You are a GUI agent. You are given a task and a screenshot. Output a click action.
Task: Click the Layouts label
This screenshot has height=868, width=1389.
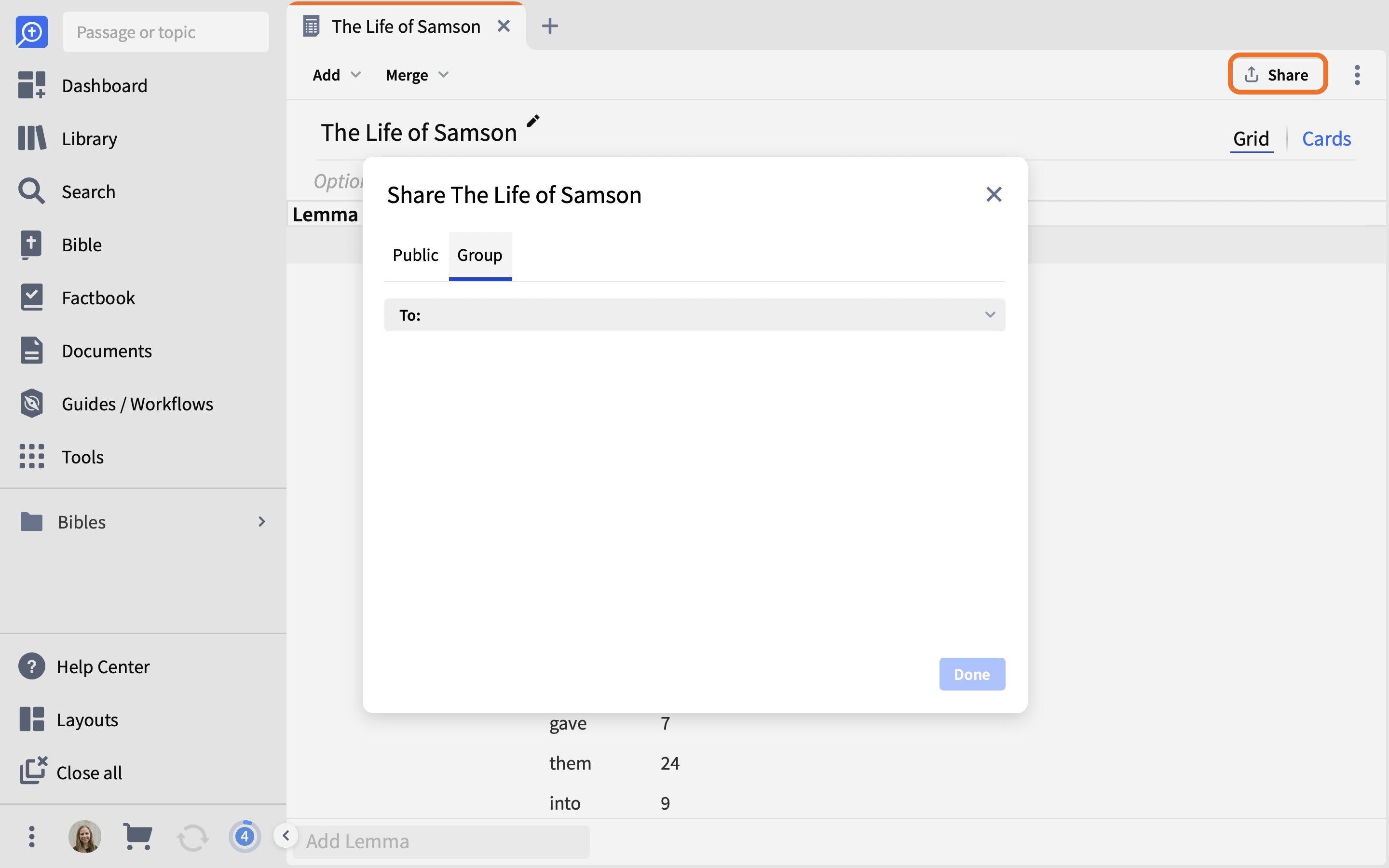(x=87, y=720)
